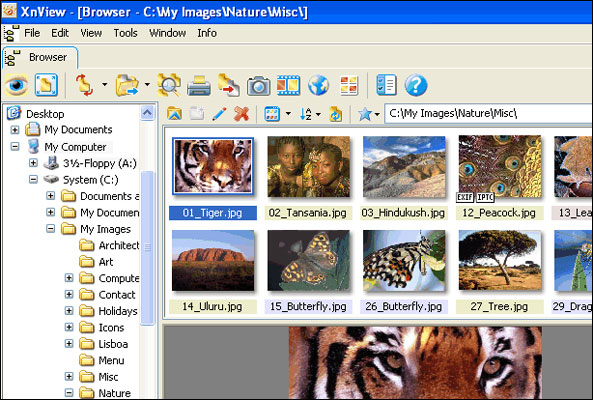Image resolution: width=593 pixels, height=400 pixels.
Task: Click the Fullscreen page icon
Action: point(46,85)
